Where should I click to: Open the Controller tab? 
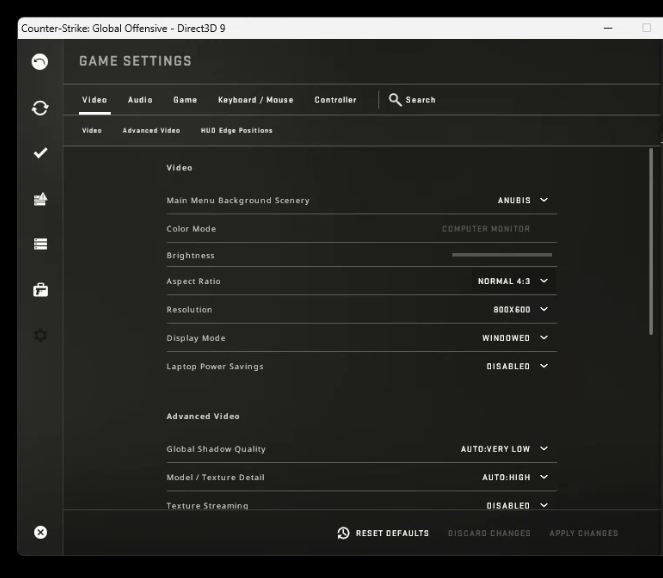pyautogui.click(x=335, y=100)
